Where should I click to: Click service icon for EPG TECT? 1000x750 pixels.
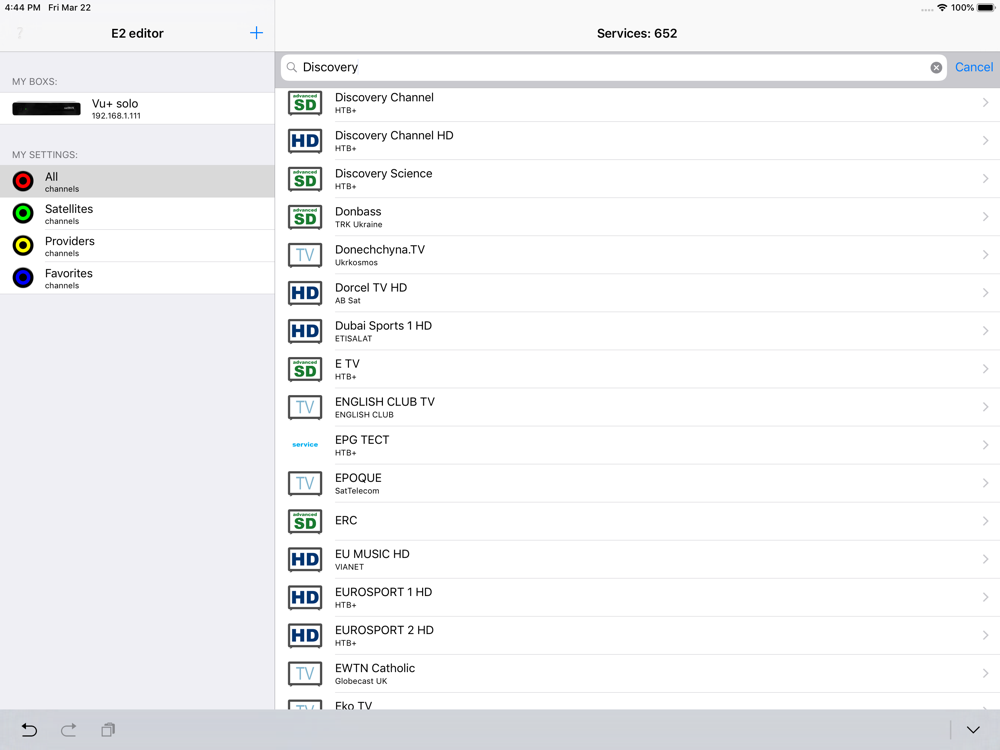tap(305, 445)
